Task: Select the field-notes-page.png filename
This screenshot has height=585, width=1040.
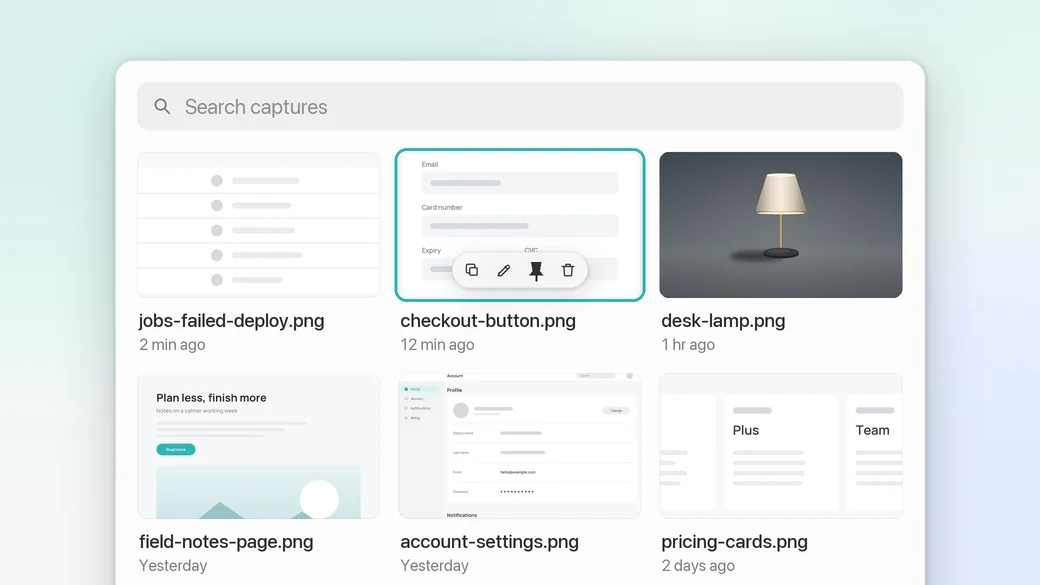Action: tap(226, 542)
